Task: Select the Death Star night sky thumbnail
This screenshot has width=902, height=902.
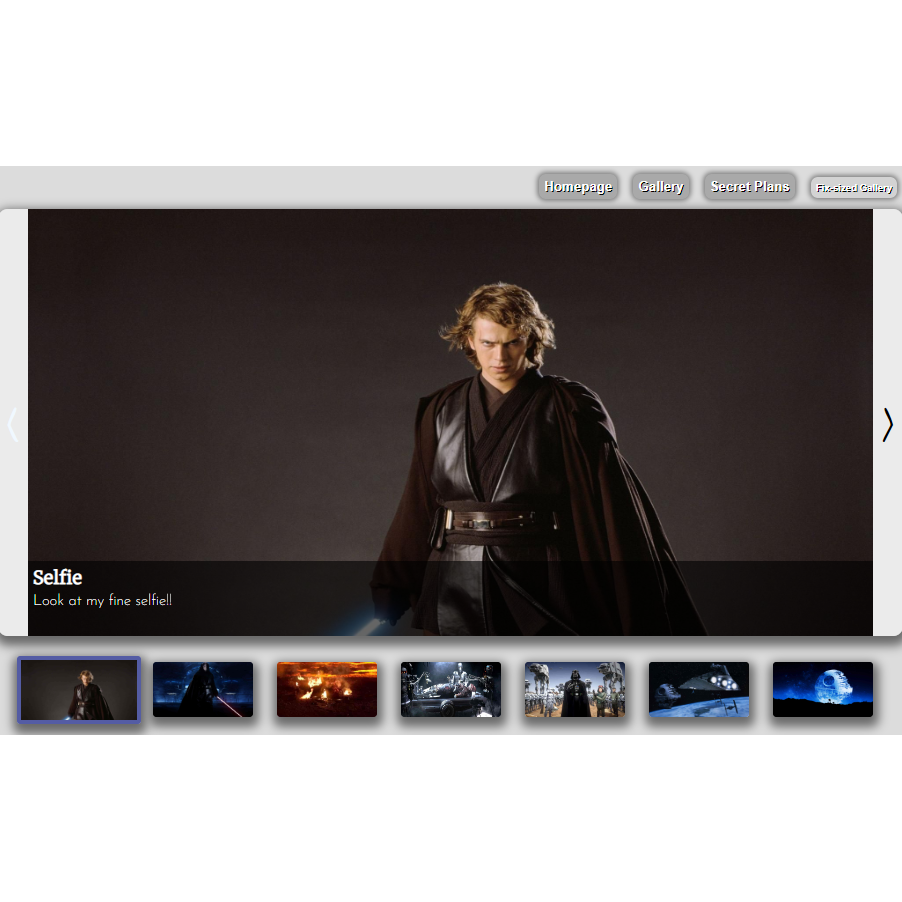Action: [823, 689]
